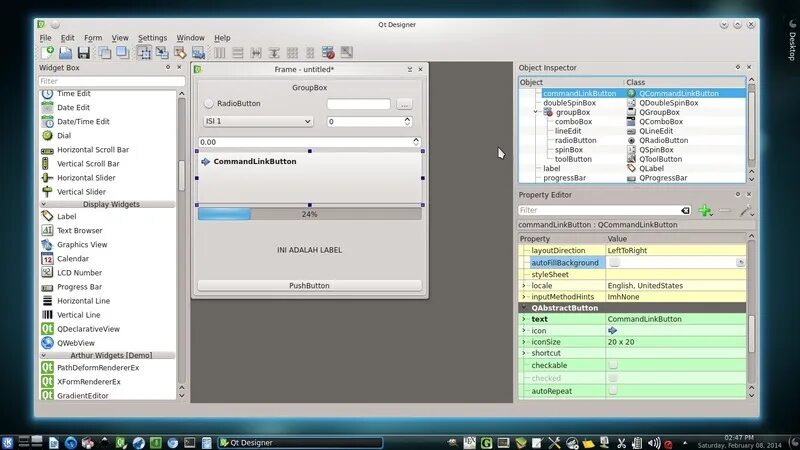800x450 pixels.
Task: Click the CommandLinkButton on the form
Action: pos(309,178)
